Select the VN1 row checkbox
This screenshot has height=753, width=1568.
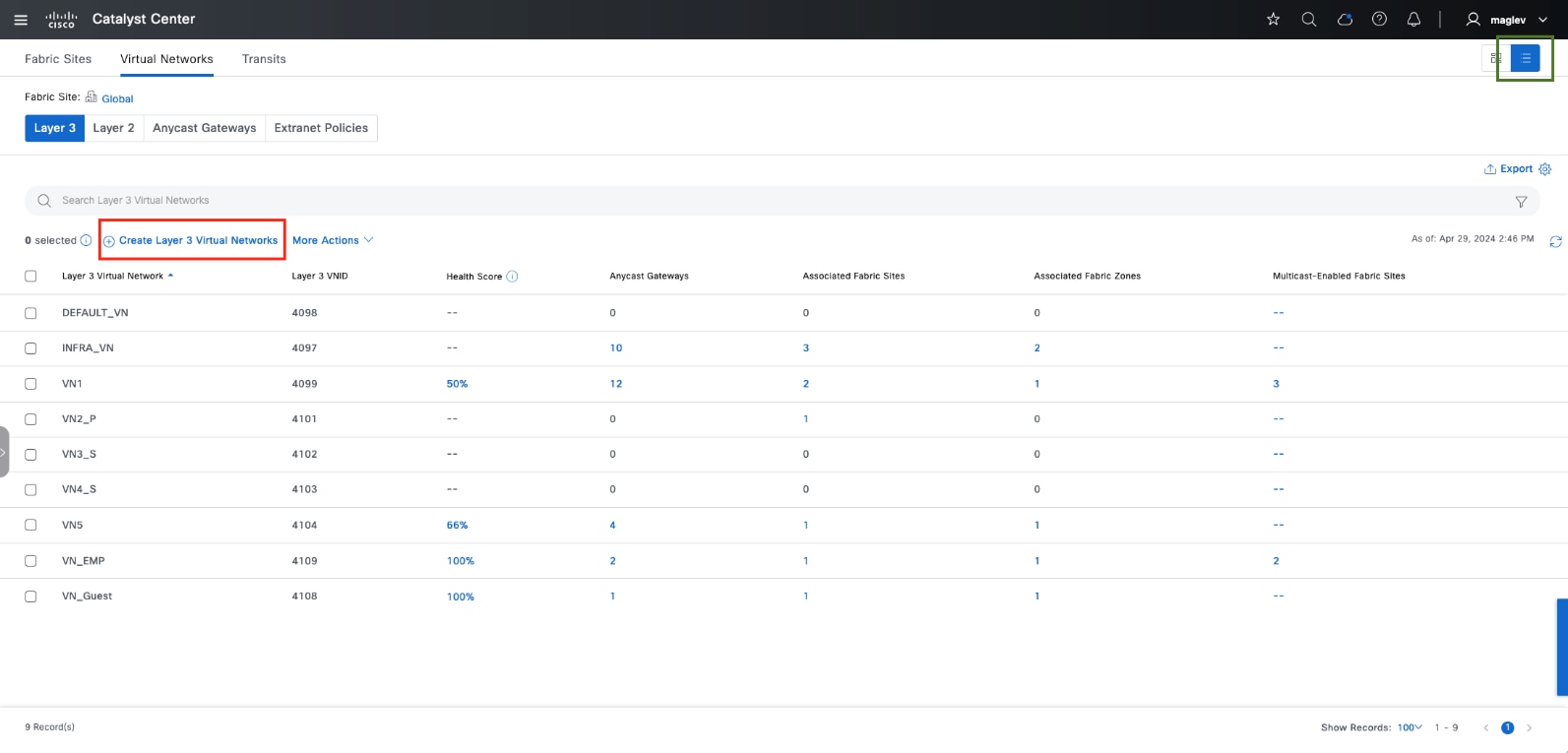tap(31, 384)
